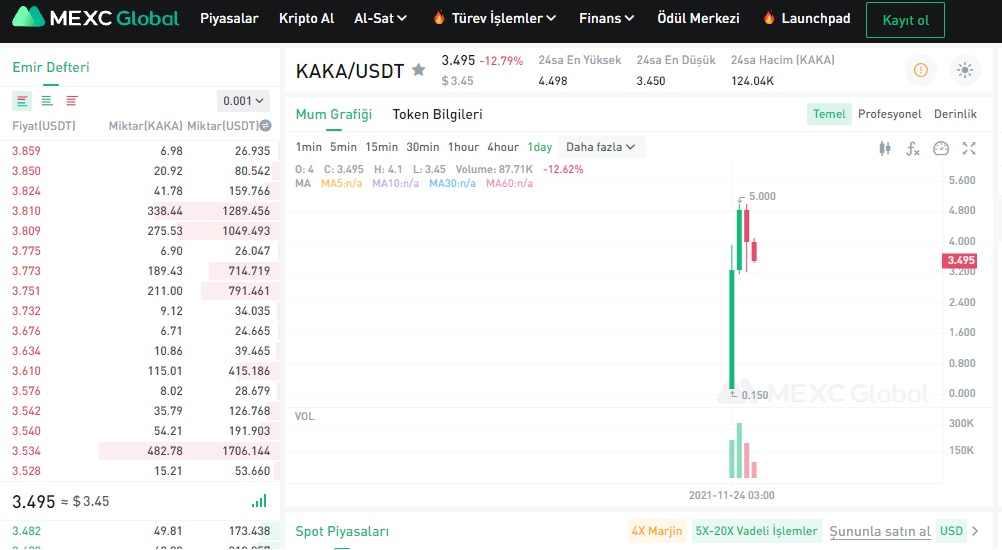Click the Fiyat(USDT) column header

click(x=44, y=126)
